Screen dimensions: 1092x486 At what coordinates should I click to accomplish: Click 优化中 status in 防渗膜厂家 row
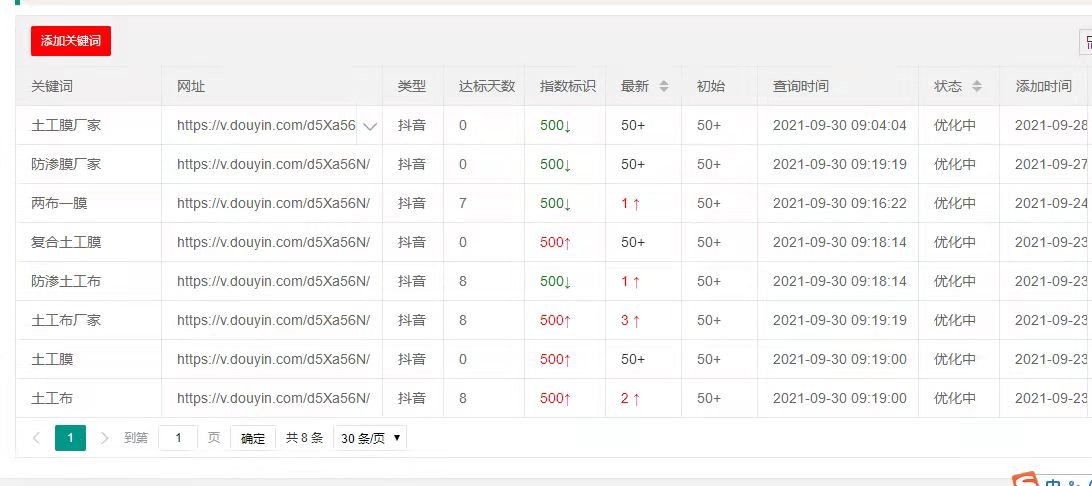point(955,164)
